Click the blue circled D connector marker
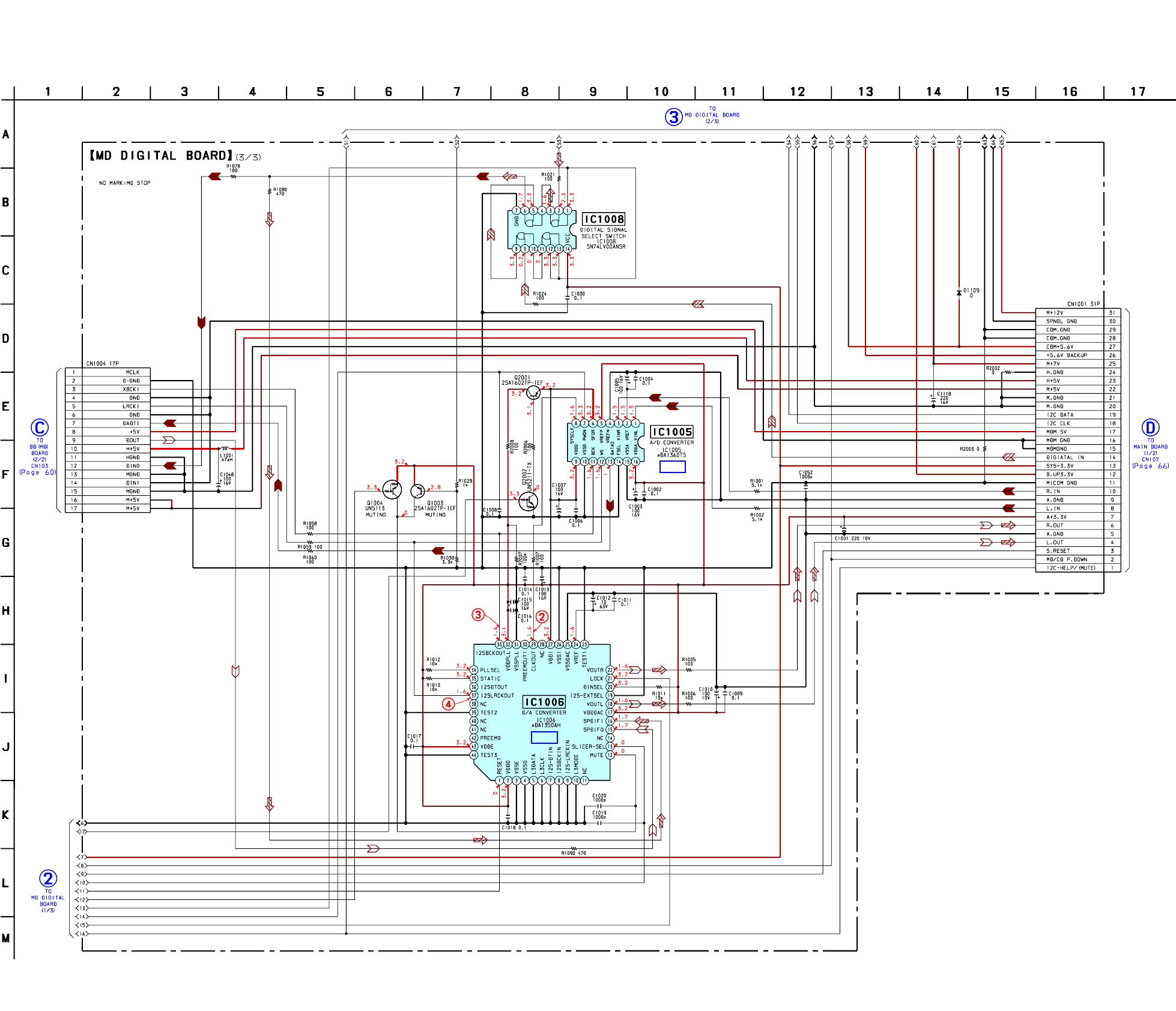Viewport: 1176px width, 1011px height. click(x=1150, y=427)
